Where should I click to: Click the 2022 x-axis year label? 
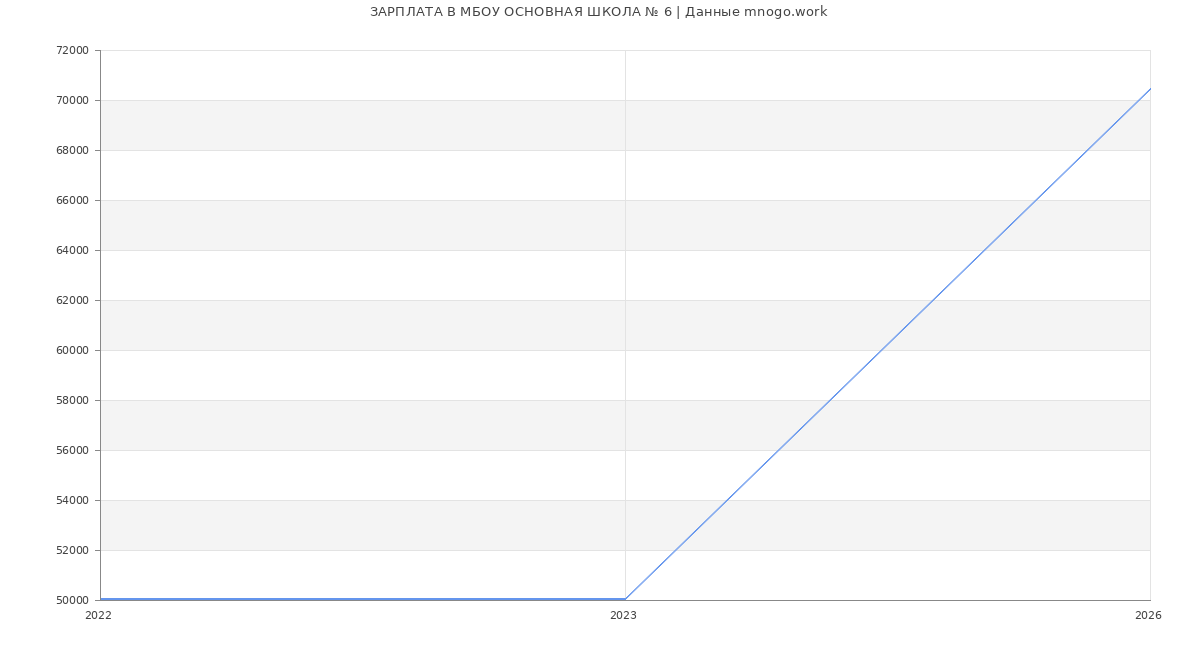pyautogui.click(x=99, y=616)
